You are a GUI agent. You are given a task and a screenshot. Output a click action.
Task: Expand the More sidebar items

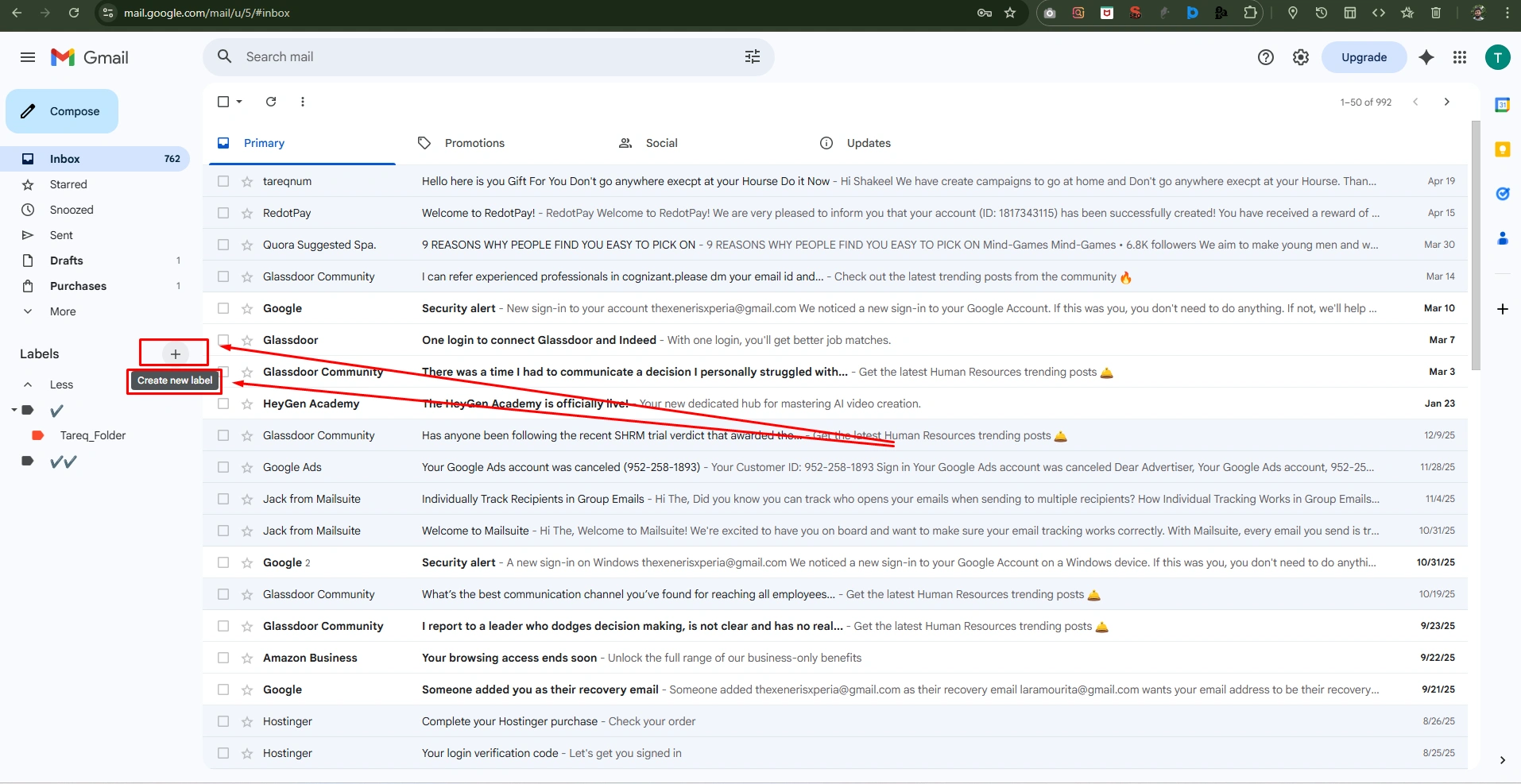63,311
